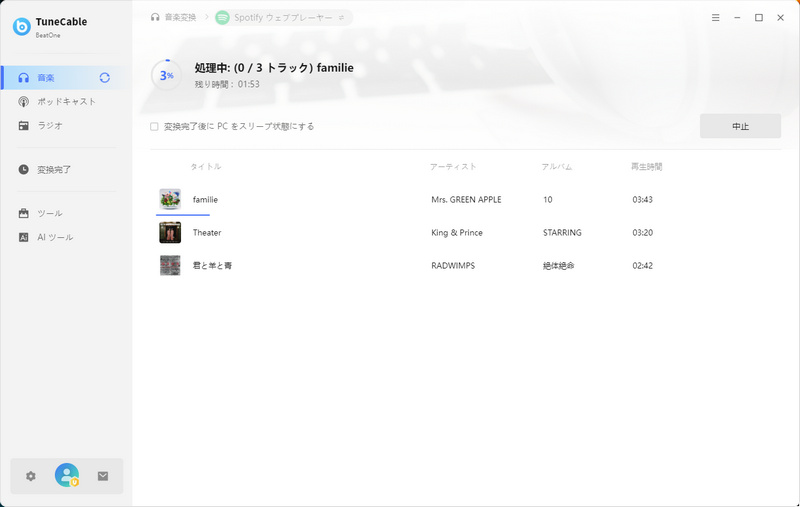Open the mail feedback icon
Viewport: 800px width, 507px height.
[103, 476]
